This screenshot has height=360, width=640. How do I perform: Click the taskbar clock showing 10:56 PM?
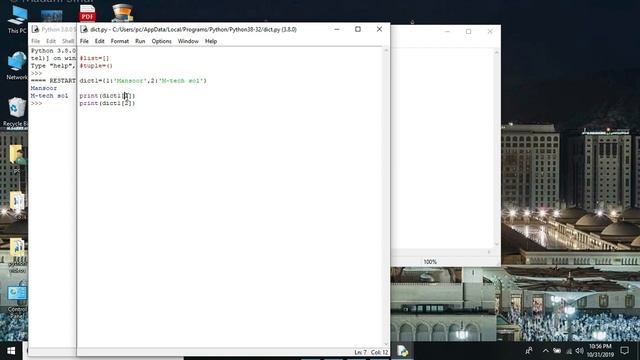pyautogui.click(x=600, y=351)
